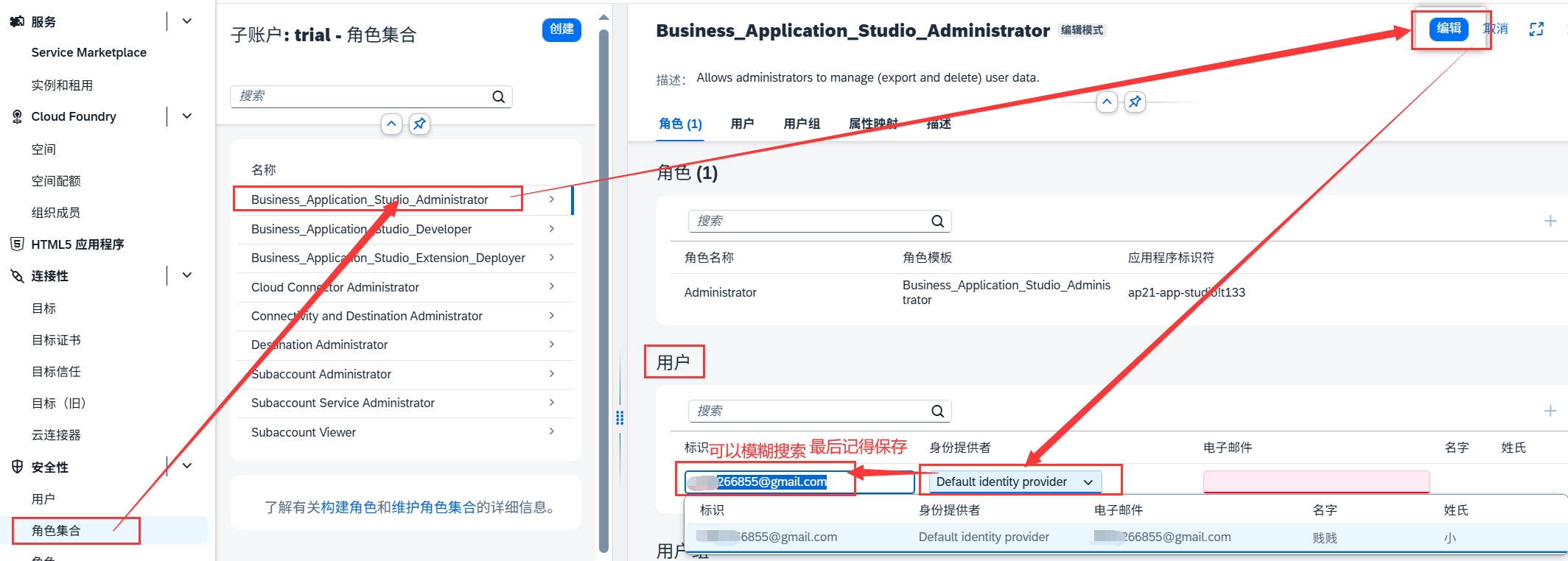Open 目标证书 in sidebar

click(x=56, y=340)
